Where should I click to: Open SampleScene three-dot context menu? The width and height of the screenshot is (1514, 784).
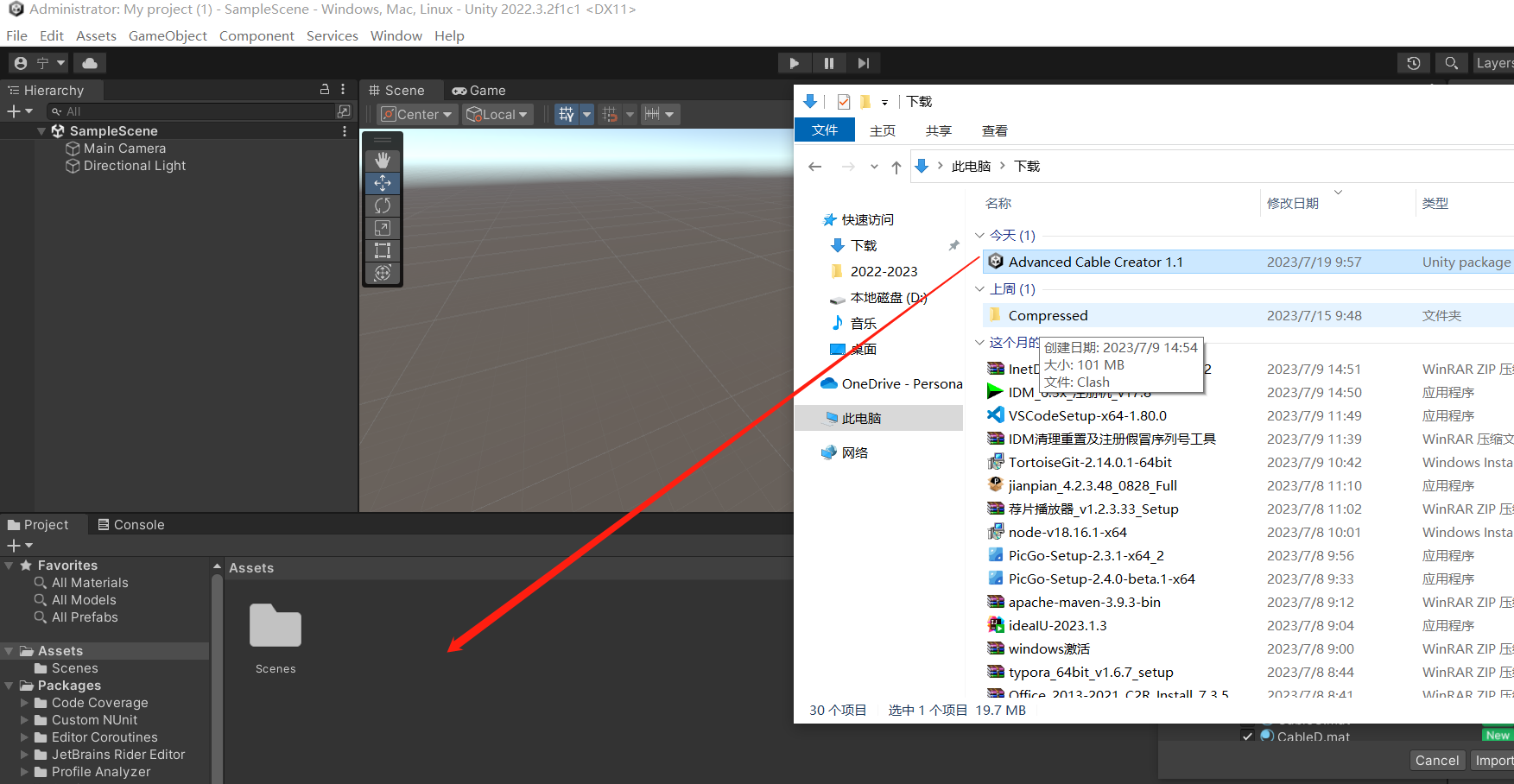click(345, 131)
